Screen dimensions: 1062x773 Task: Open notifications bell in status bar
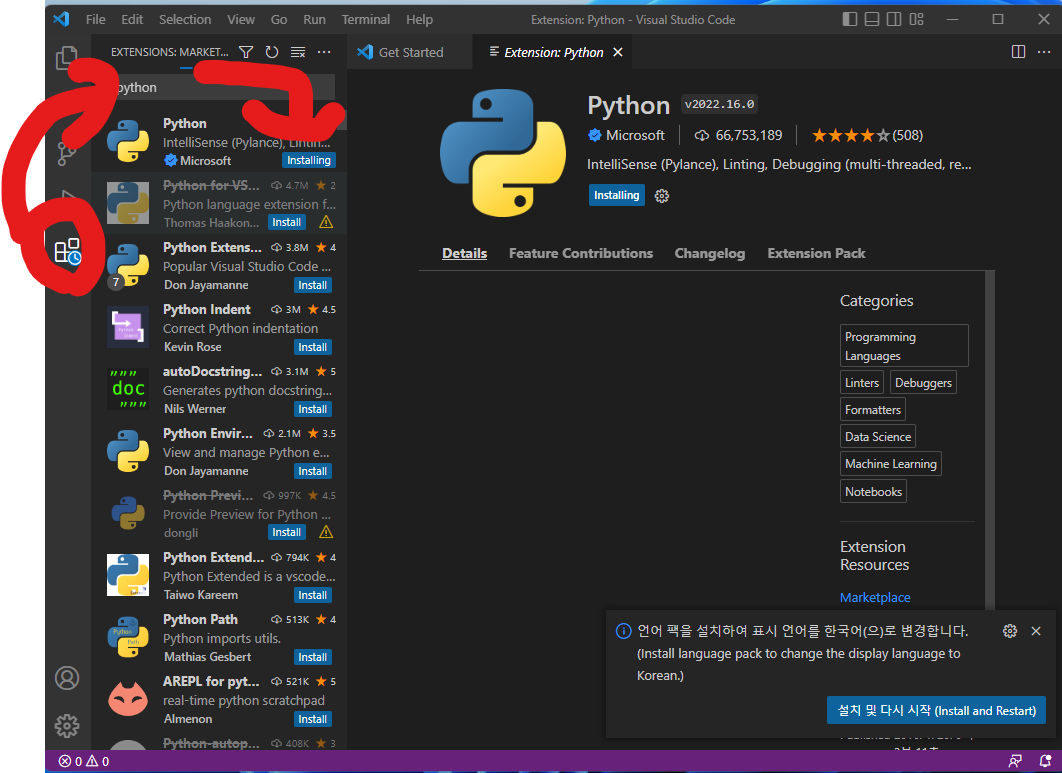pyautogui.click(x=1045, y=761)
